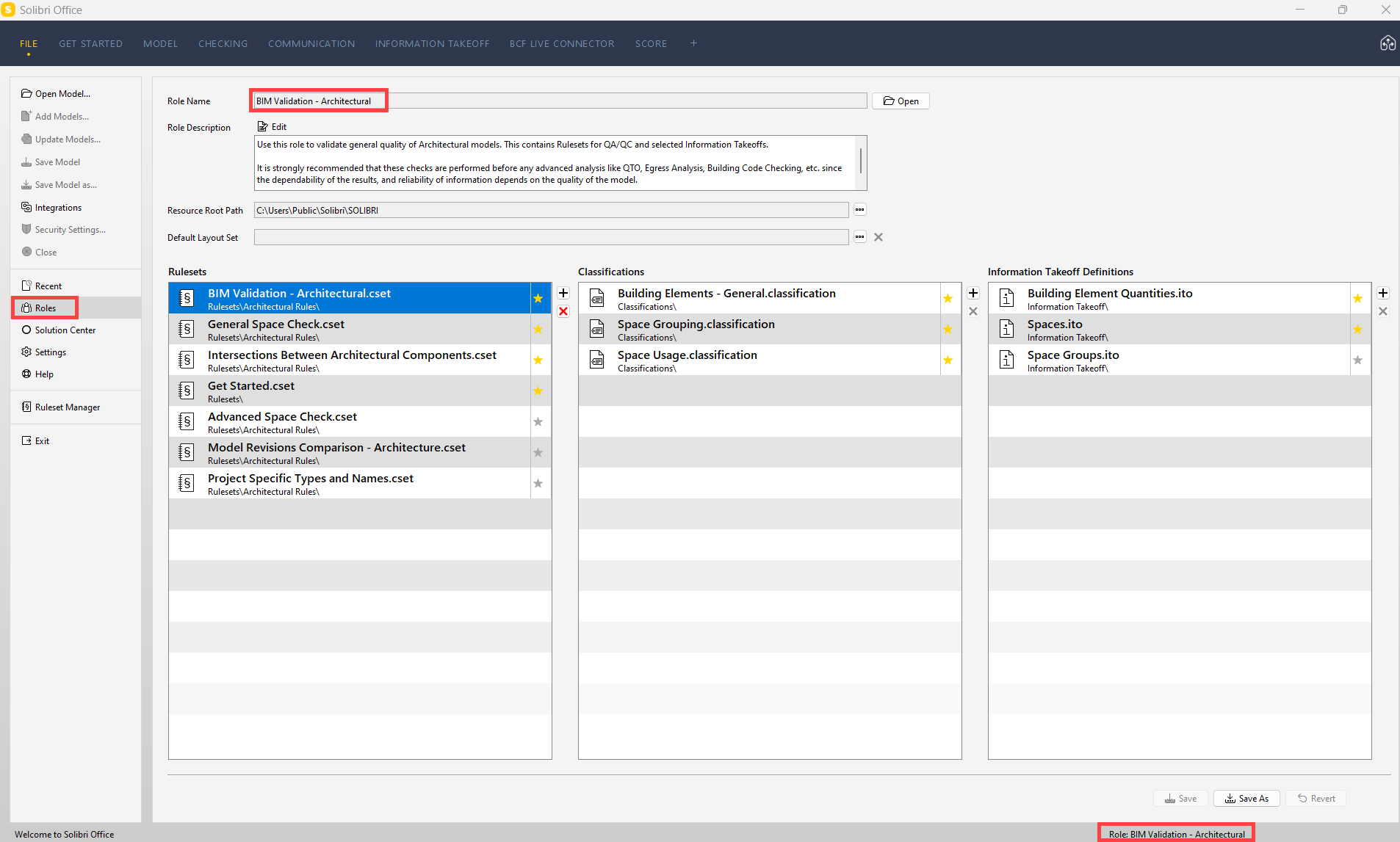This screenshot has width=1400, height=842.
Task: Browse Resource Root Path with the ellipsis button
Action: (x=859, y=210)
